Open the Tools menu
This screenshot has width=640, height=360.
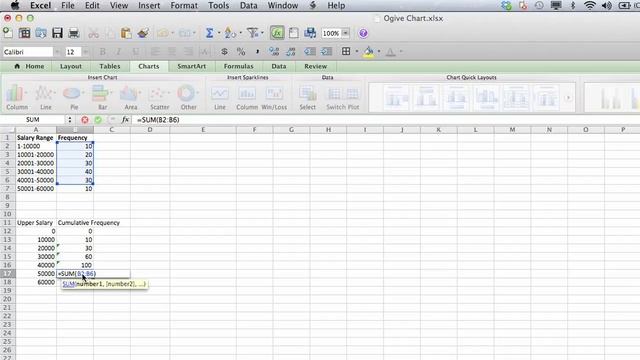218,5
